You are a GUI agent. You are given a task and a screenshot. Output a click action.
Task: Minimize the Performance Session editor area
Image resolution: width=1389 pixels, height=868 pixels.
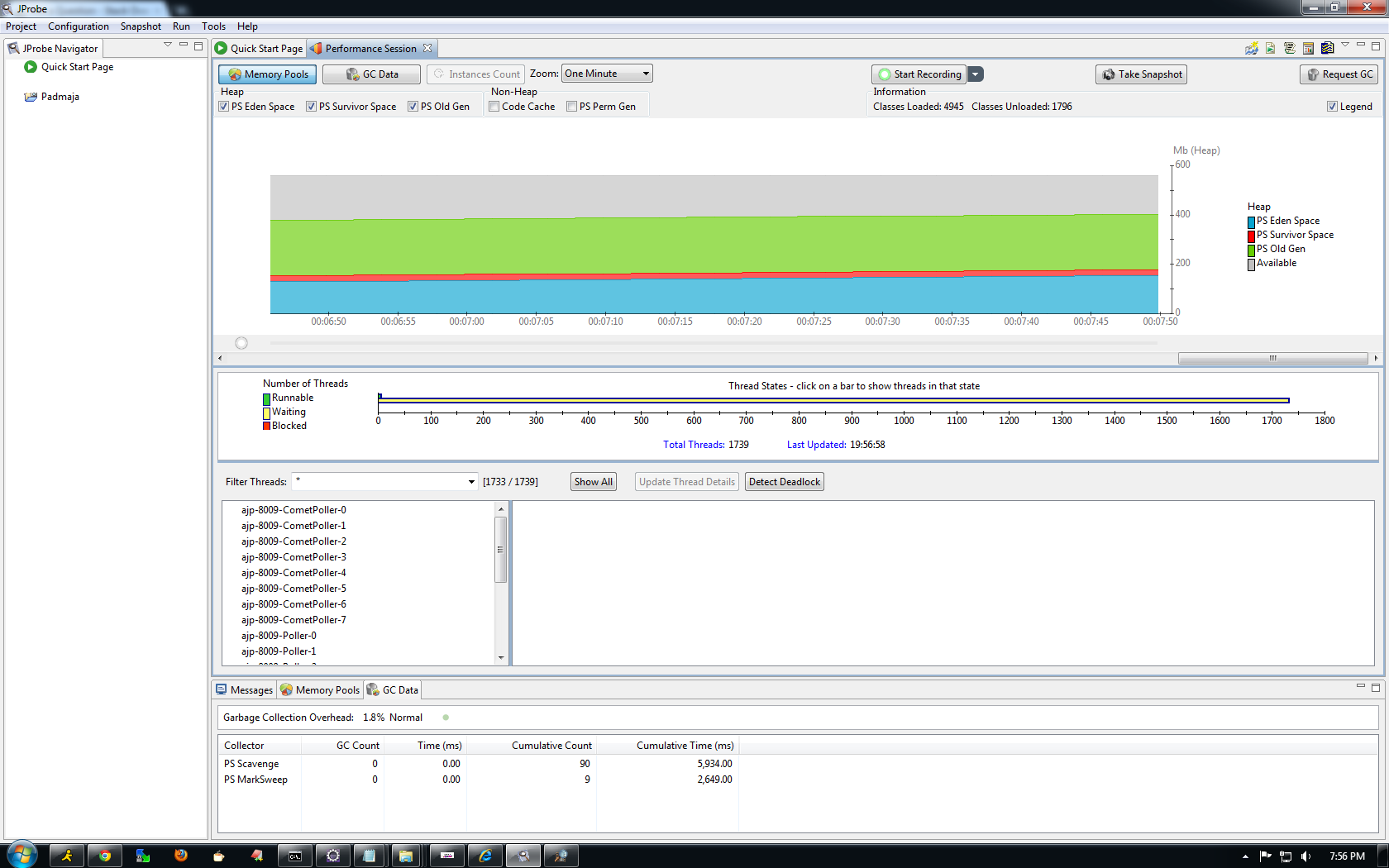pyautogui.click(x=1361, y=45)
